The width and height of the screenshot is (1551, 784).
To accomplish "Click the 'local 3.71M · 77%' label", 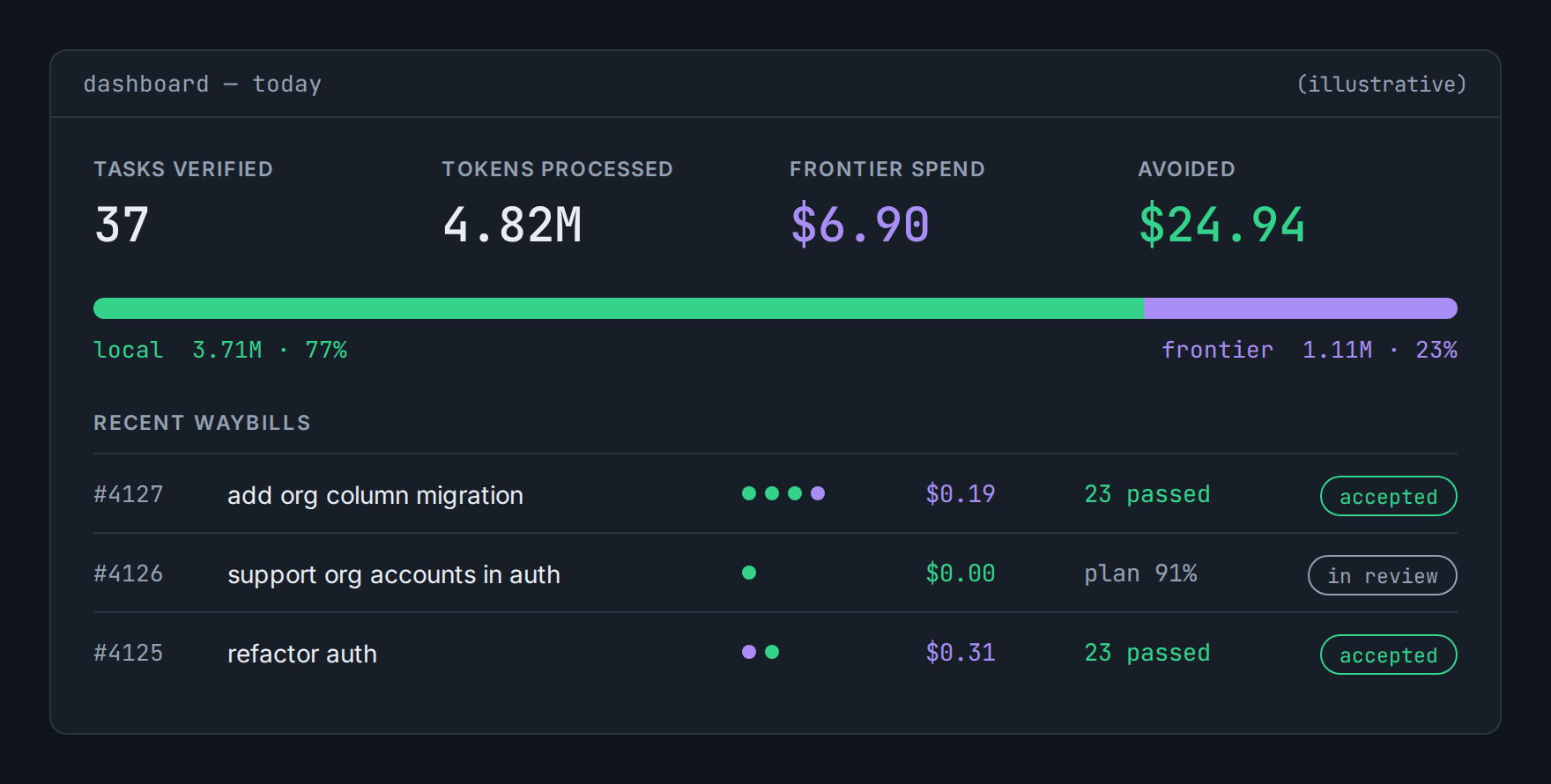I will [220, 350].
